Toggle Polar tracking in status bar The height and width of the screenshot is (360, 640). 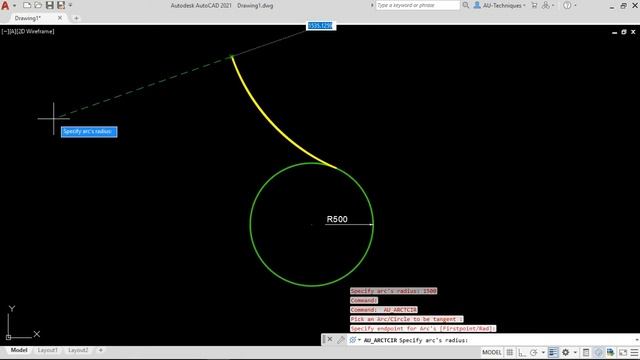point(533,352)
